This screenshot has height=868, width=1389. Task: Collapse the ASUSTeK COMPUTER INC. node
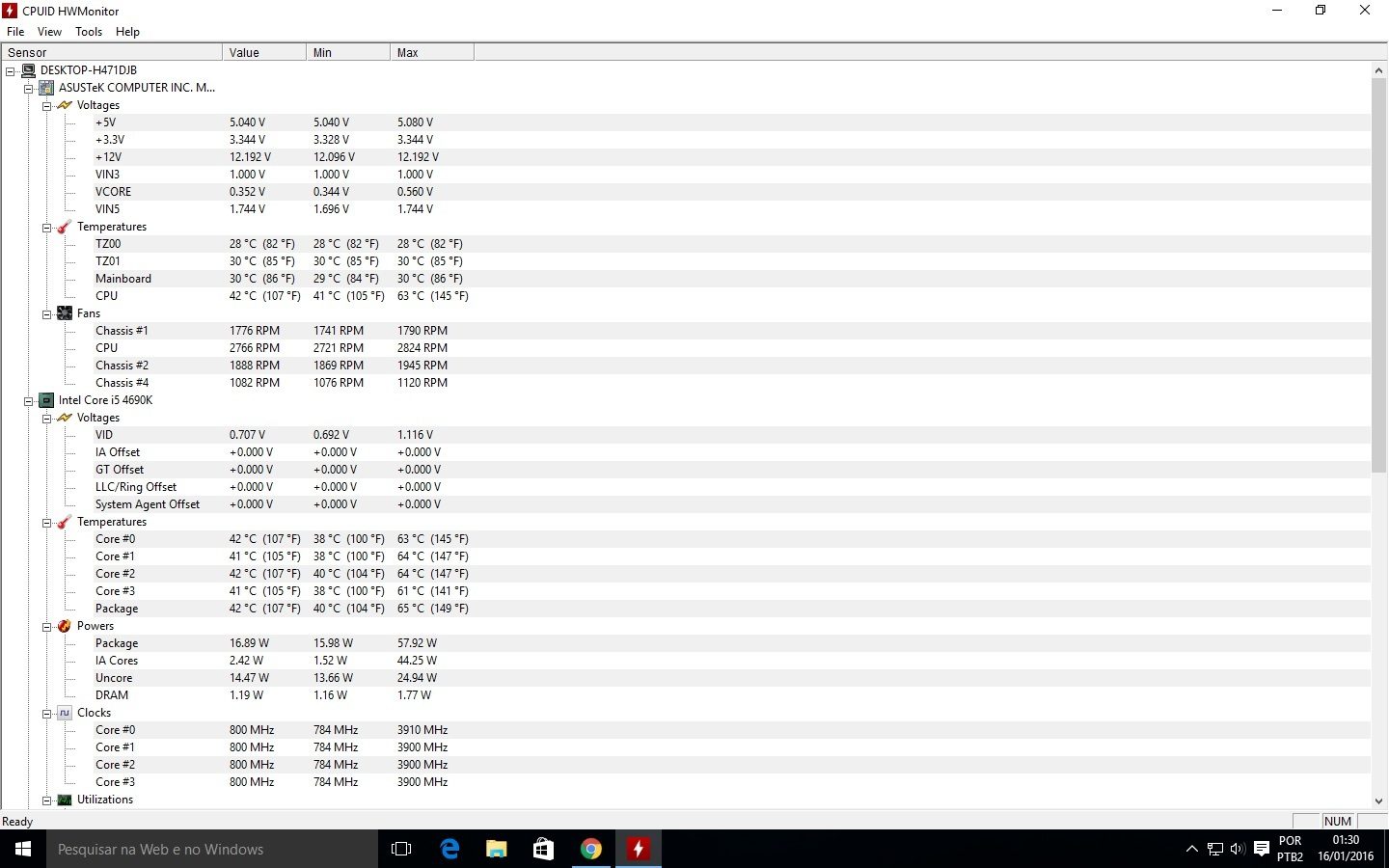[x=29, y=89]
